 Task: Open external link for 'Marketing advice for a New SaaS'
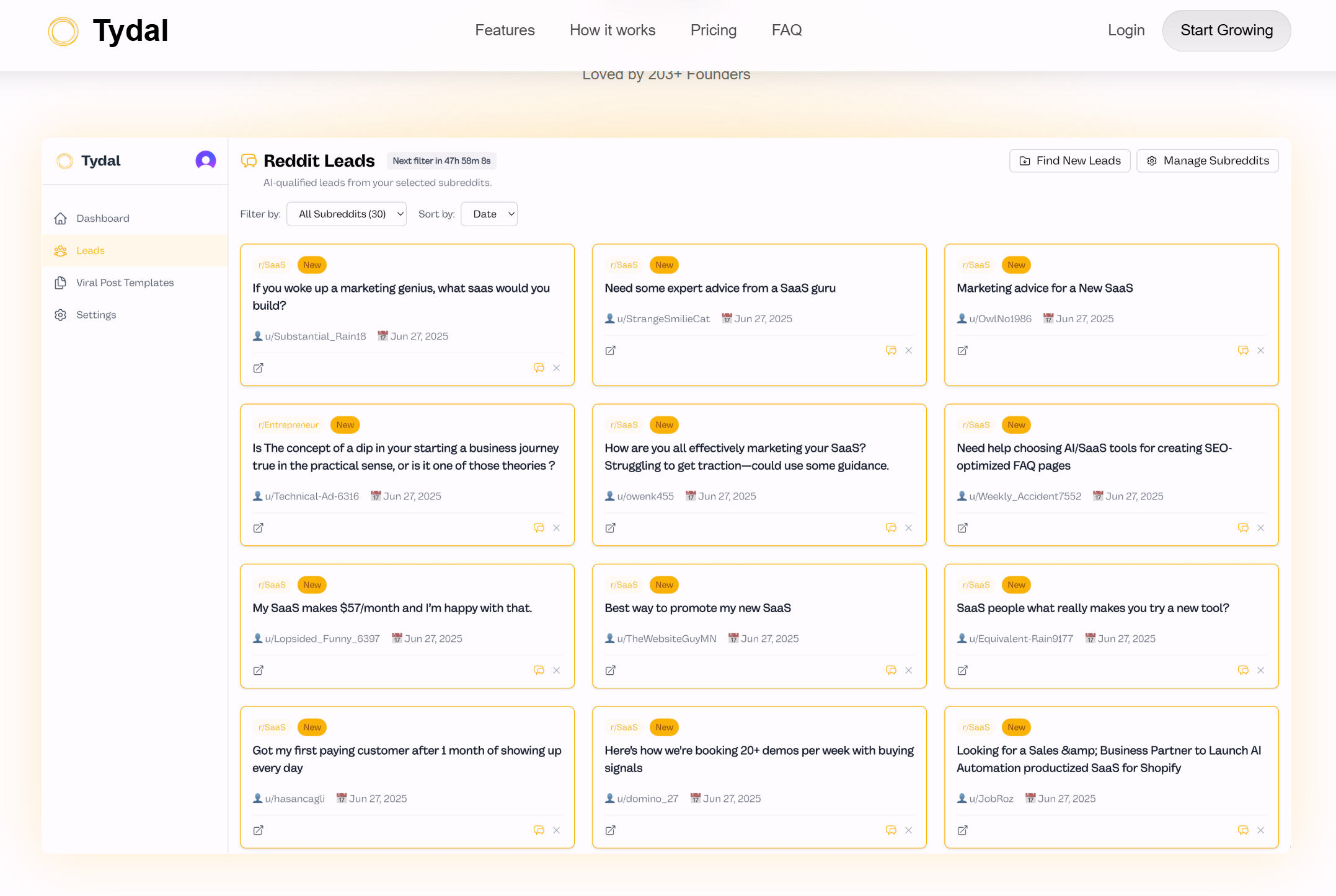[963, 351]
